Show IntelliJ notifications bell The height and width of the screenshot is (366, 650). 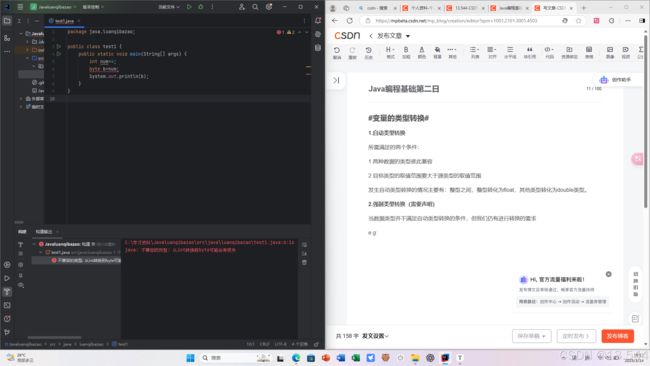click(318, 21)
